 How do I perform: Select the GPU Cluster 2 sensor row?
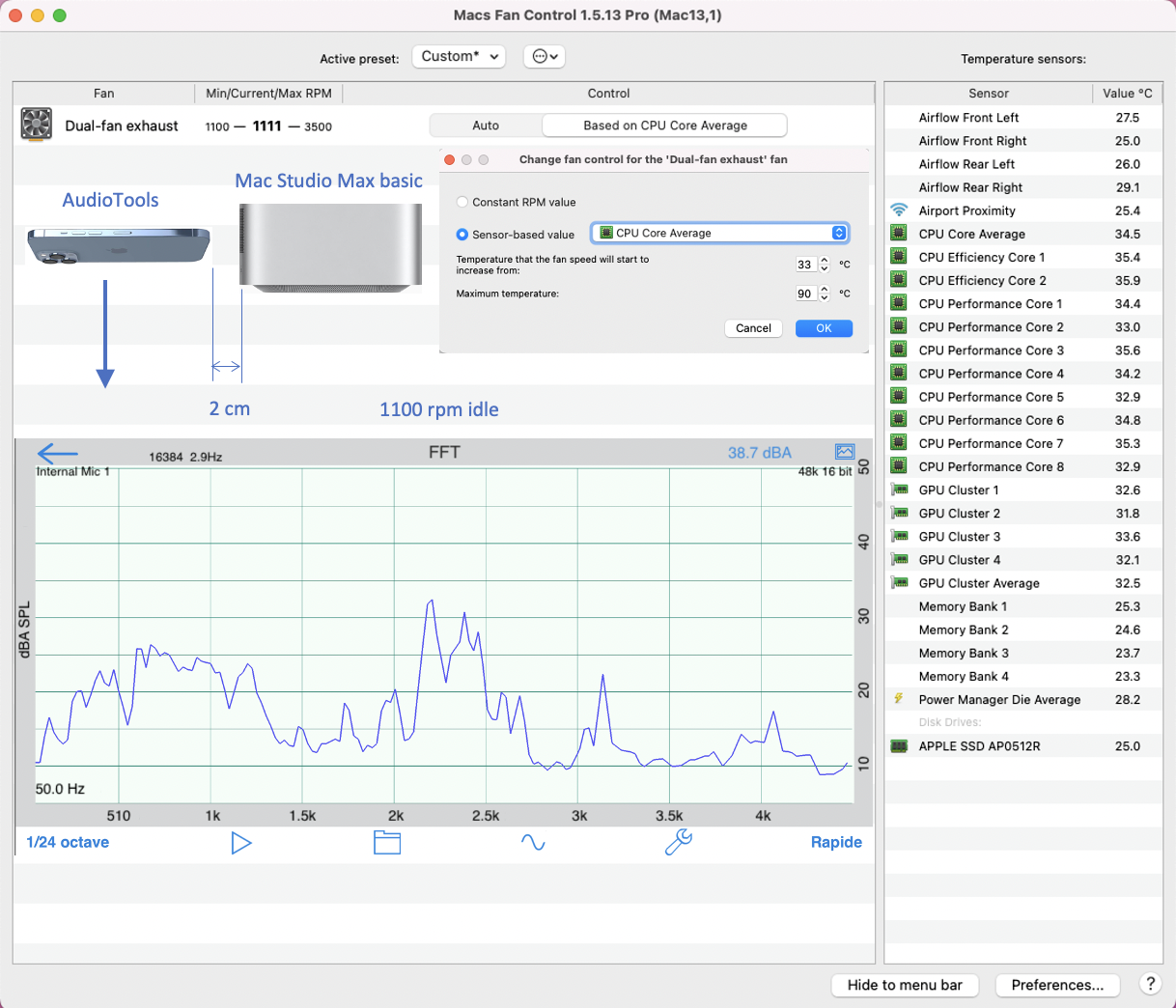click(x=1023, y=513)
